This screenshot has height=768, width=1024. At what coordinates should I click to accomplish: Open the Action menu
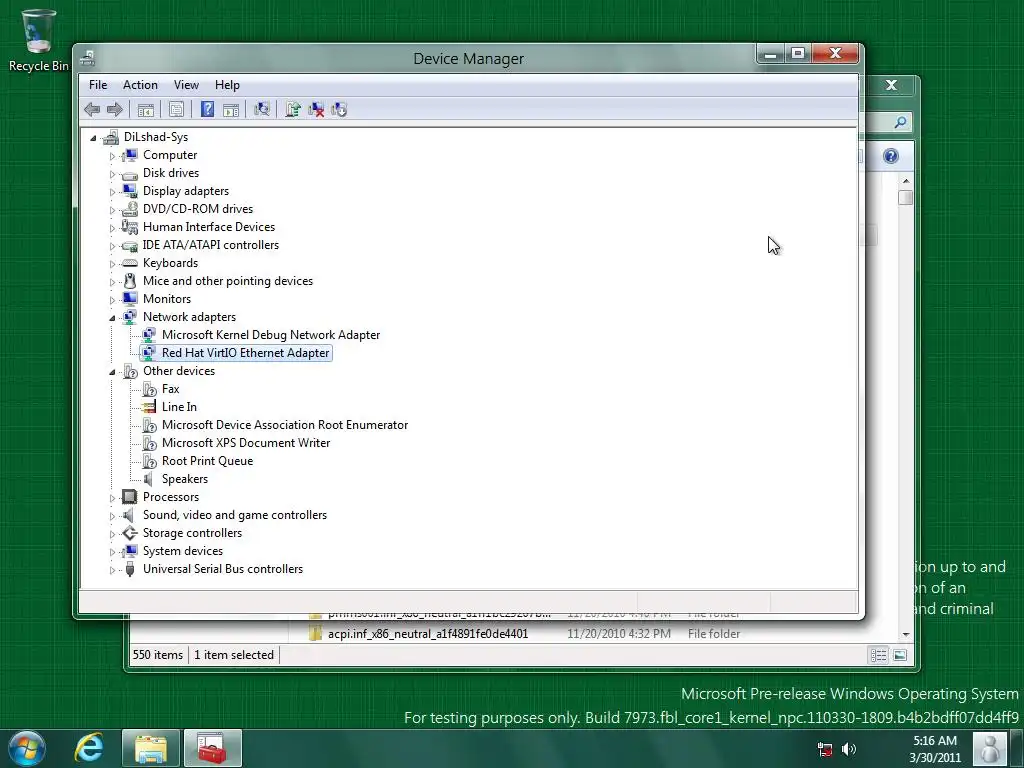pos(140,85)
